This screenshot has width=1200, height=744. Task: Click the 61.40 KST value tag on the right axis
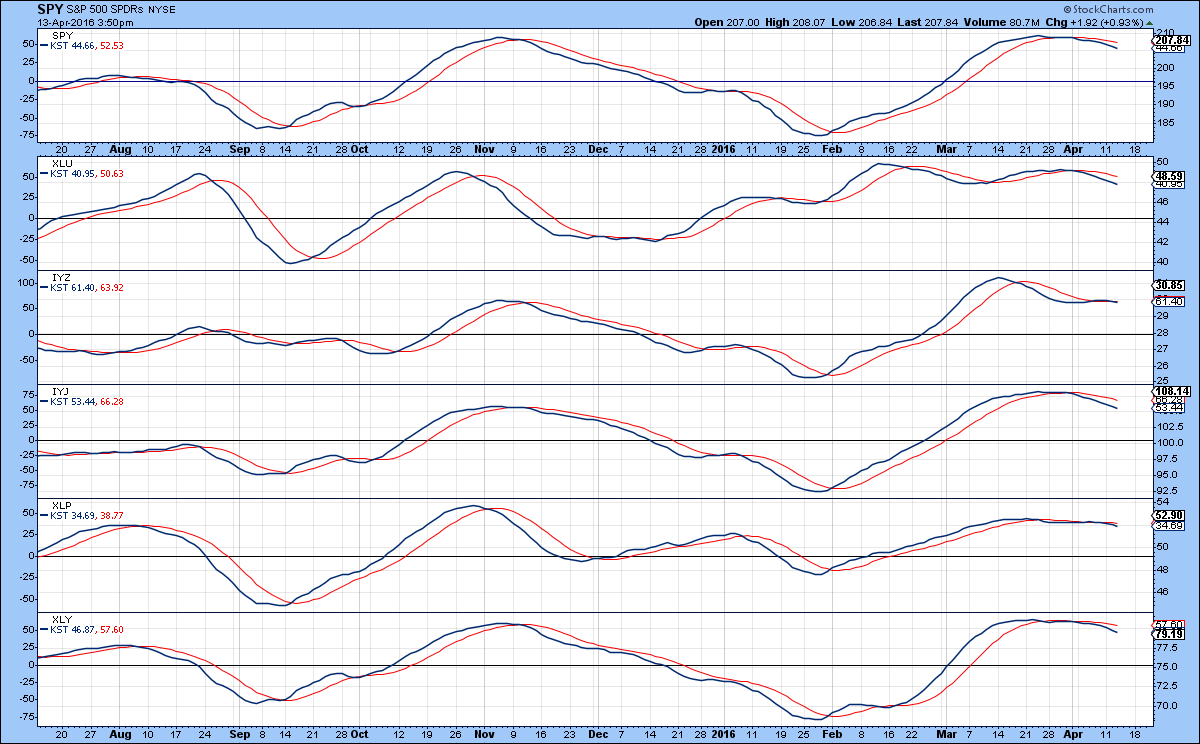[x=1169, y=301]
